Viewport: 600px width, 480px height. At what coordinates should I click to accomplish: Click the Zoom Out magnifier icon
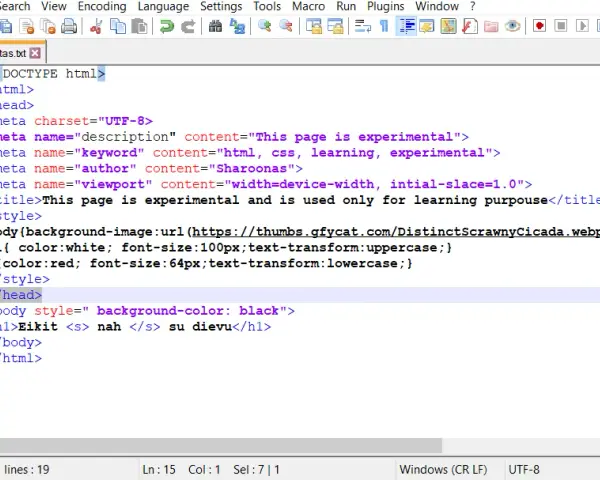click(286, 26)
